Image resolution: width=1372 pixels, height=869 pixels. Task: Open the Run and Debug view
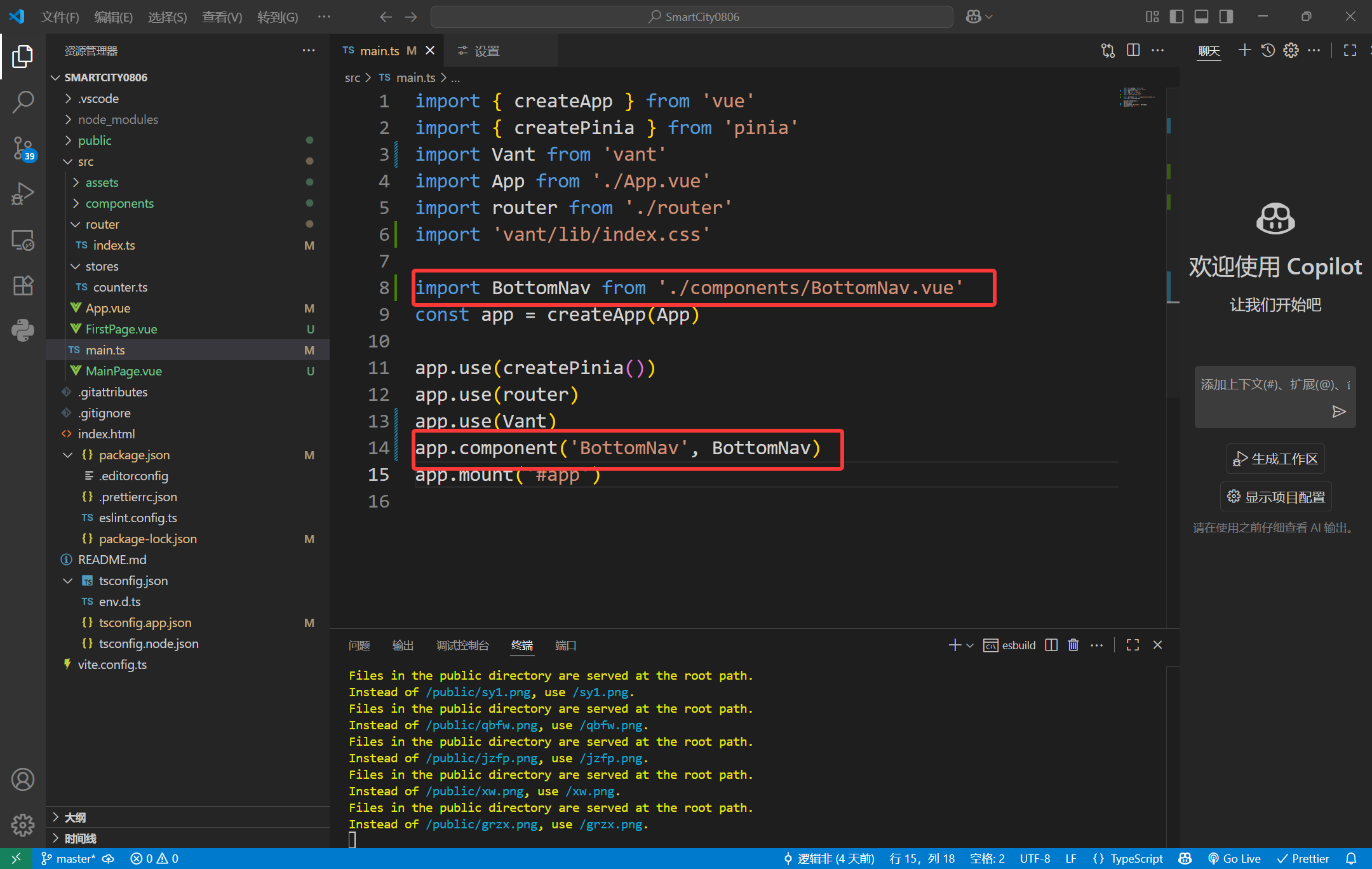[23, 194]
